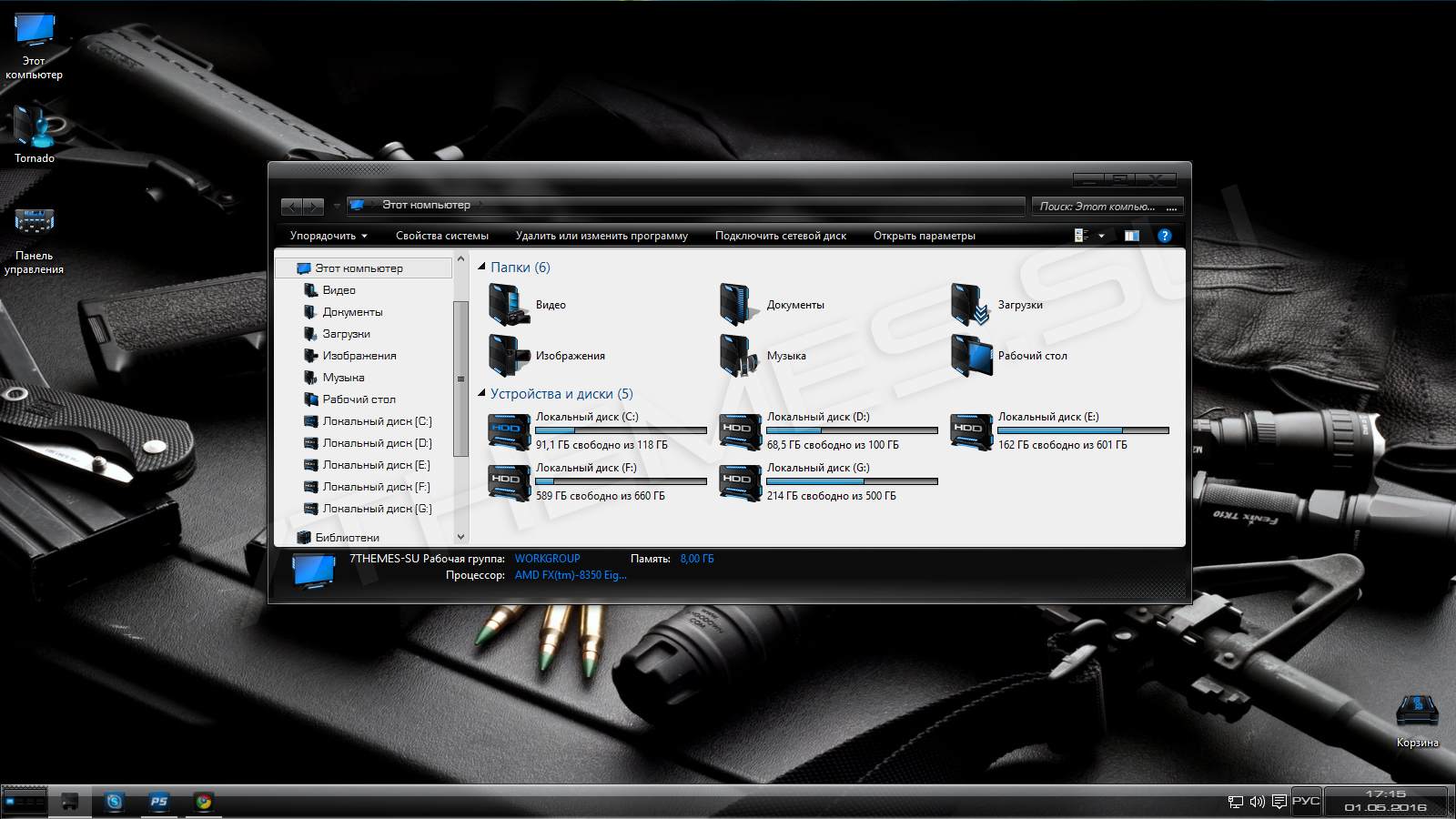
Task: Click the Explorer icon on the taskbar
Action: pyautogui.click(x=70, y=802)
